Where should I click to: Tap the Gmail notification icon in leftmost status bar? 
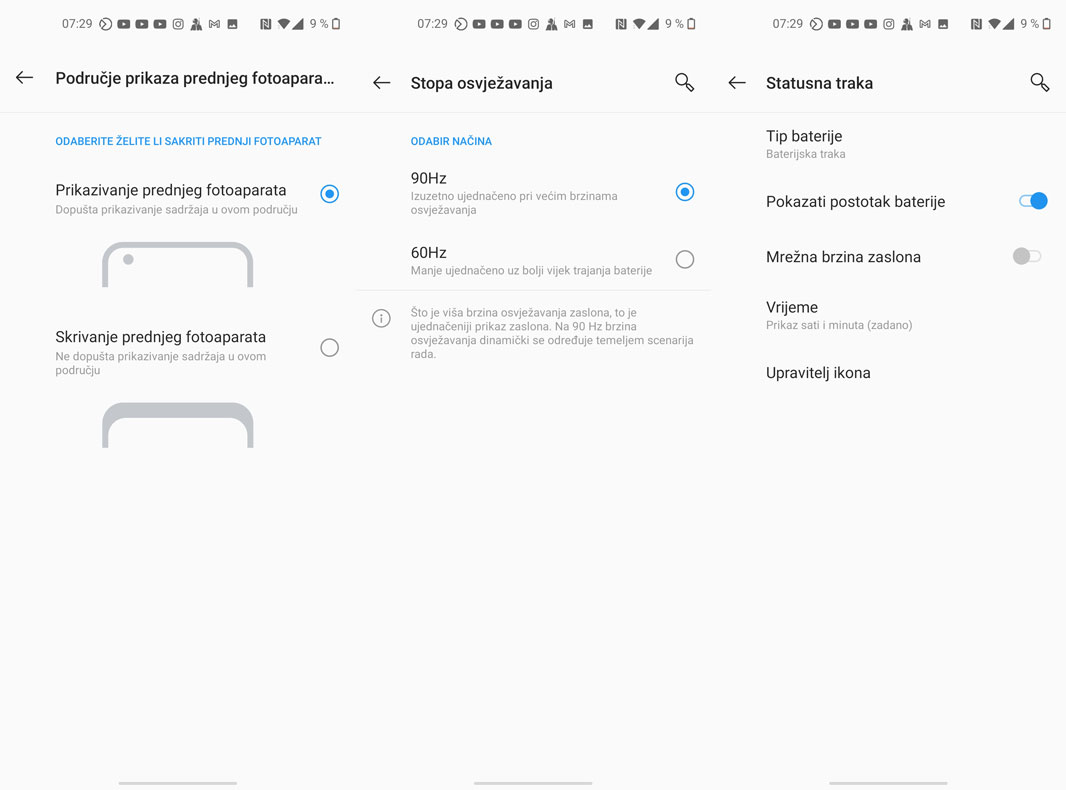(214, 24)
